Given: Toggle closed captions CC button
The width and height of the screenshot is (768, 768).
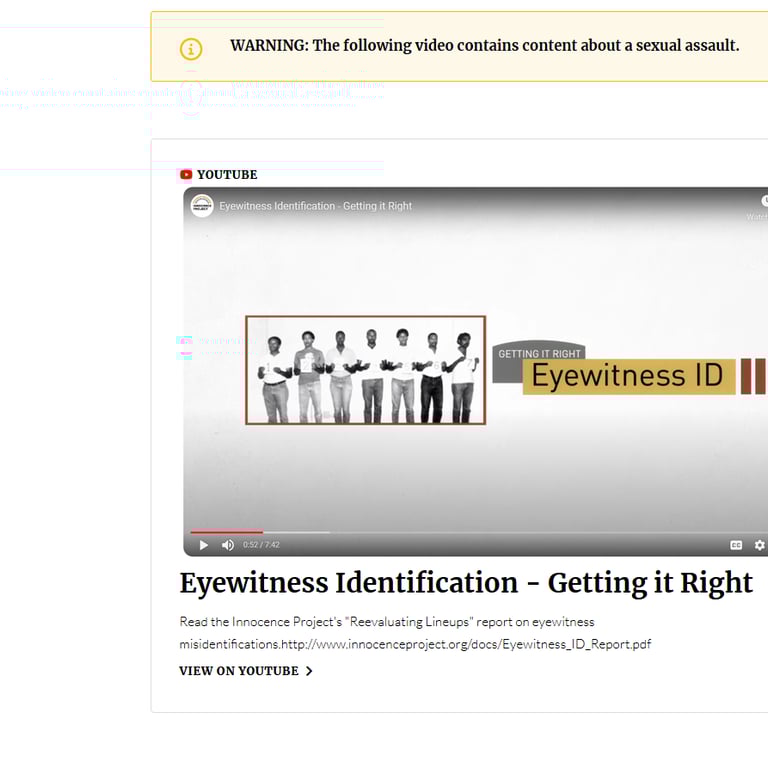Looking at the screenshot, I should tap(736, 545).
